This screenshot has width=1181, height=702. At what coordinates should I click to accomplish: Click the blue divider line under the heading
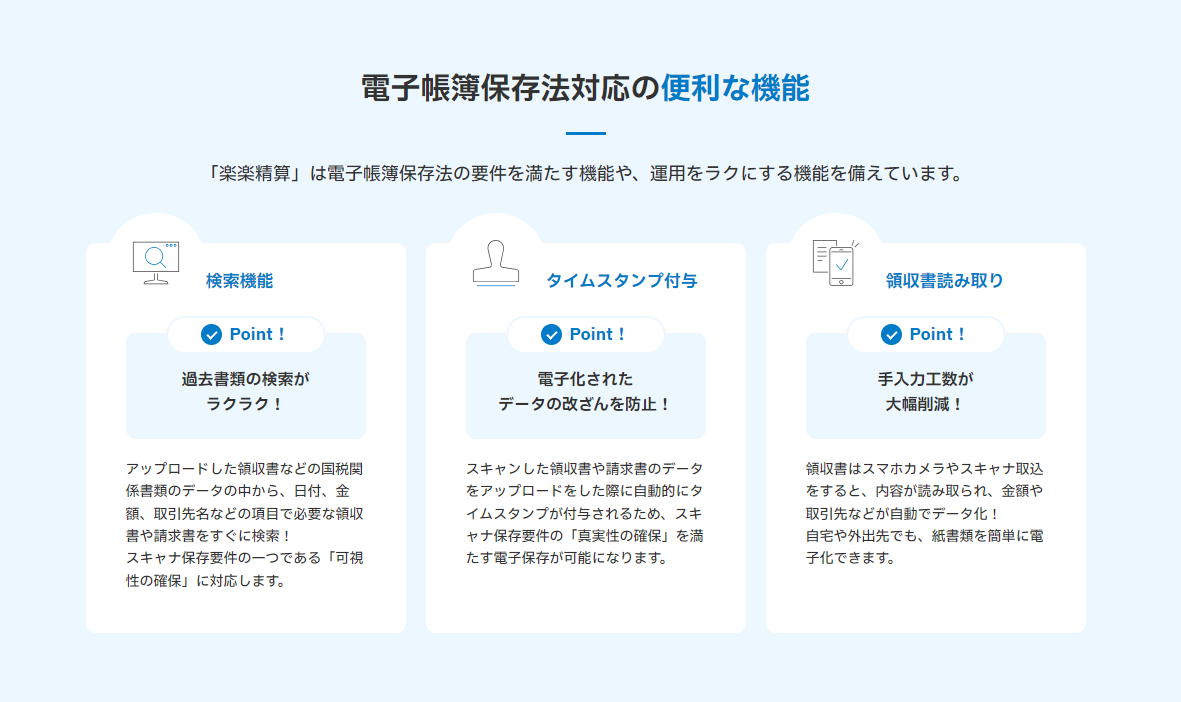click(x=585, y=133)
